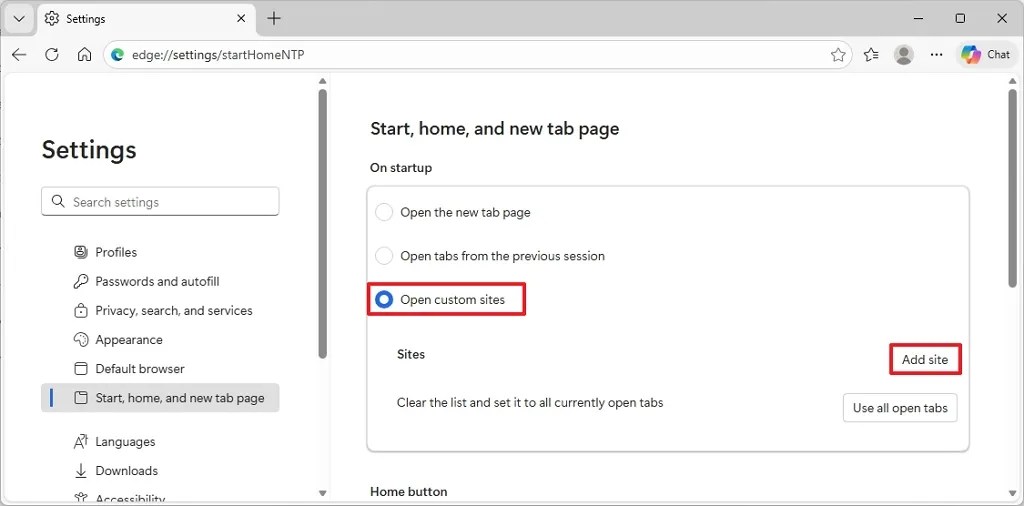Refresh the page

tap(52, 55)
